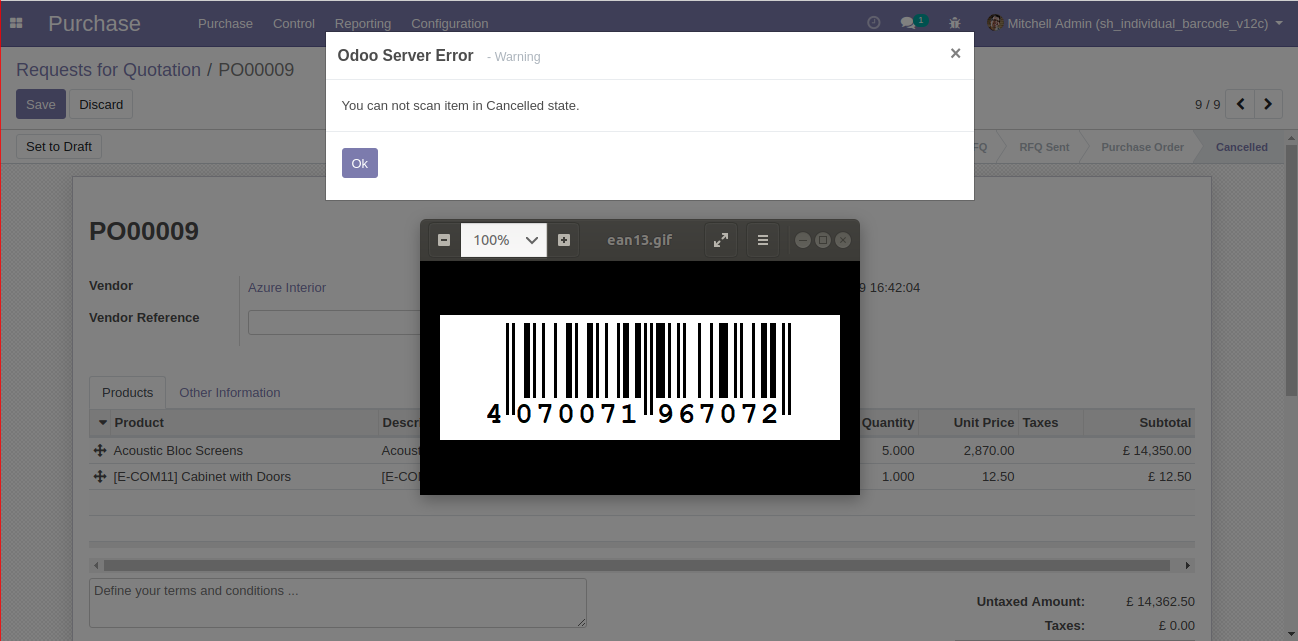1298x641 pixels.
Task: Open zoom level 100% dropdown
Action: (x=504, y=240)
